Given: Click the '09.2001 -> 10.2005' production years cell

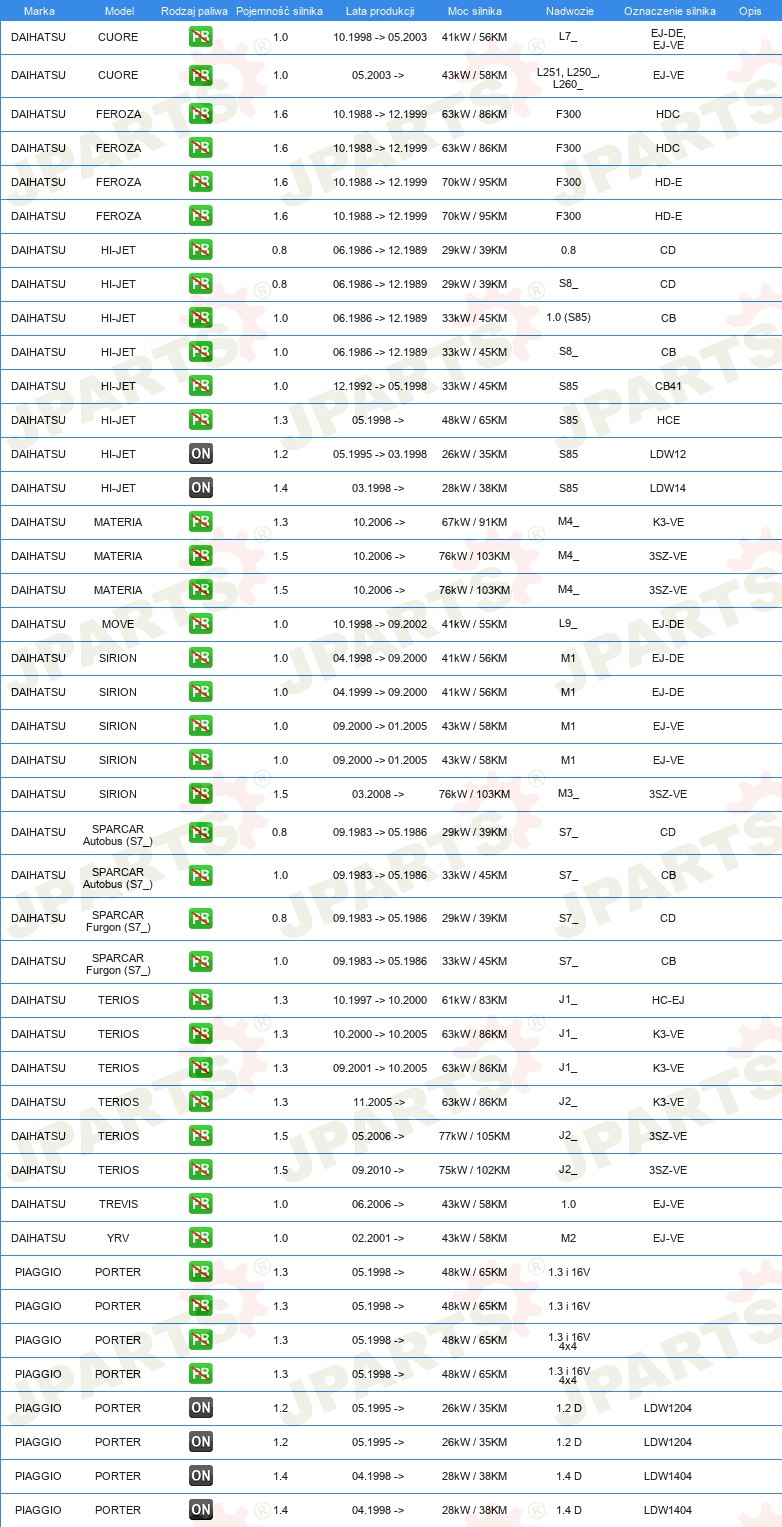Looking at the screenshot, I should click(380, 1068).
